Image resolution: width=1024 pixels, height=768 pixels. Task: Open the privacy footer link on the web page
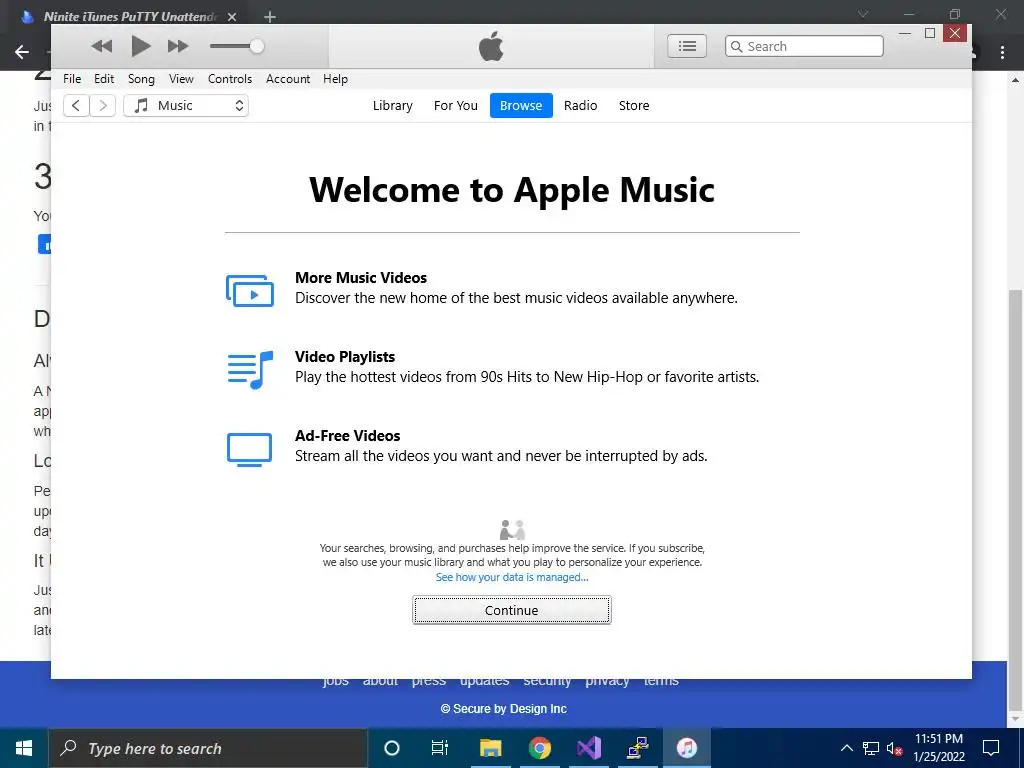pos(607,682)
